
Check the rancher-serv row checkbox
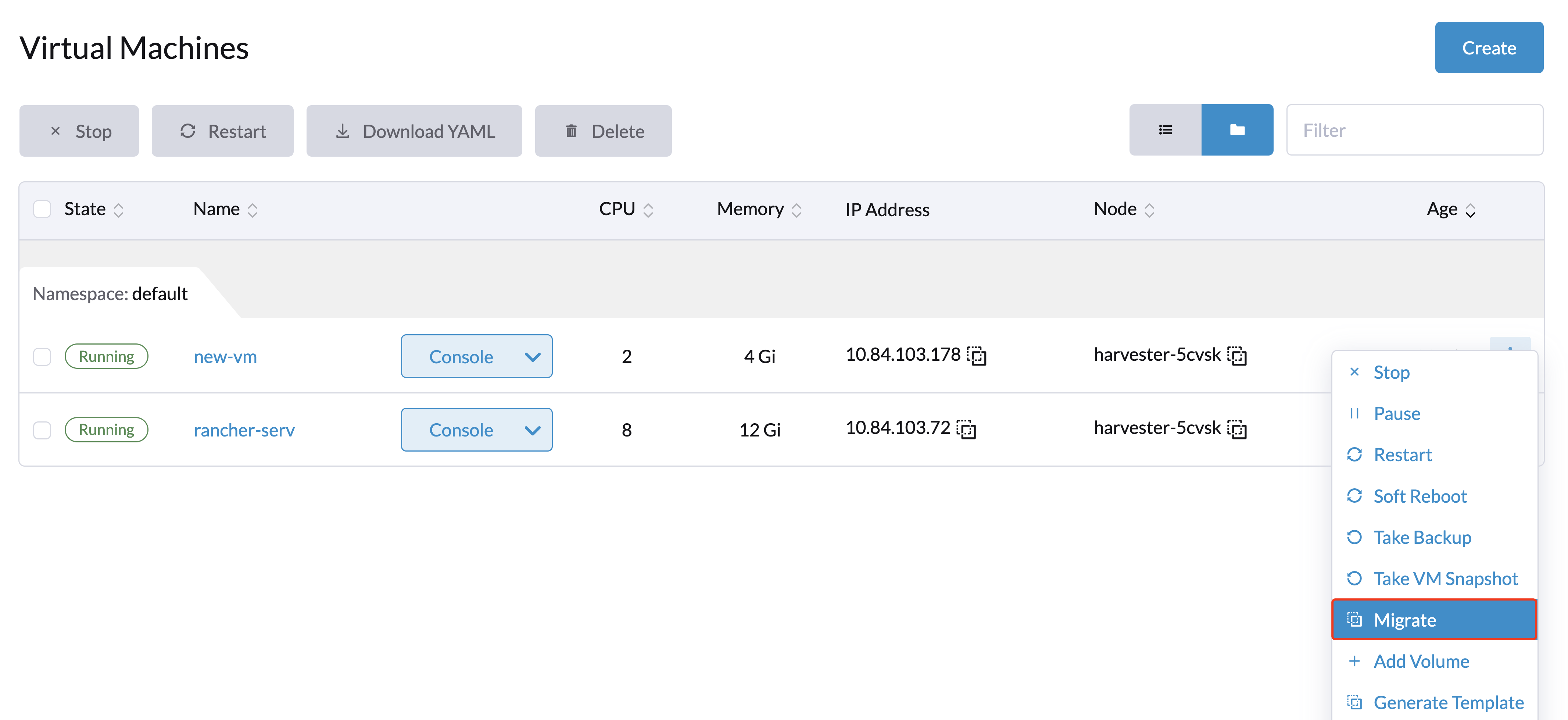click(42, 430)
